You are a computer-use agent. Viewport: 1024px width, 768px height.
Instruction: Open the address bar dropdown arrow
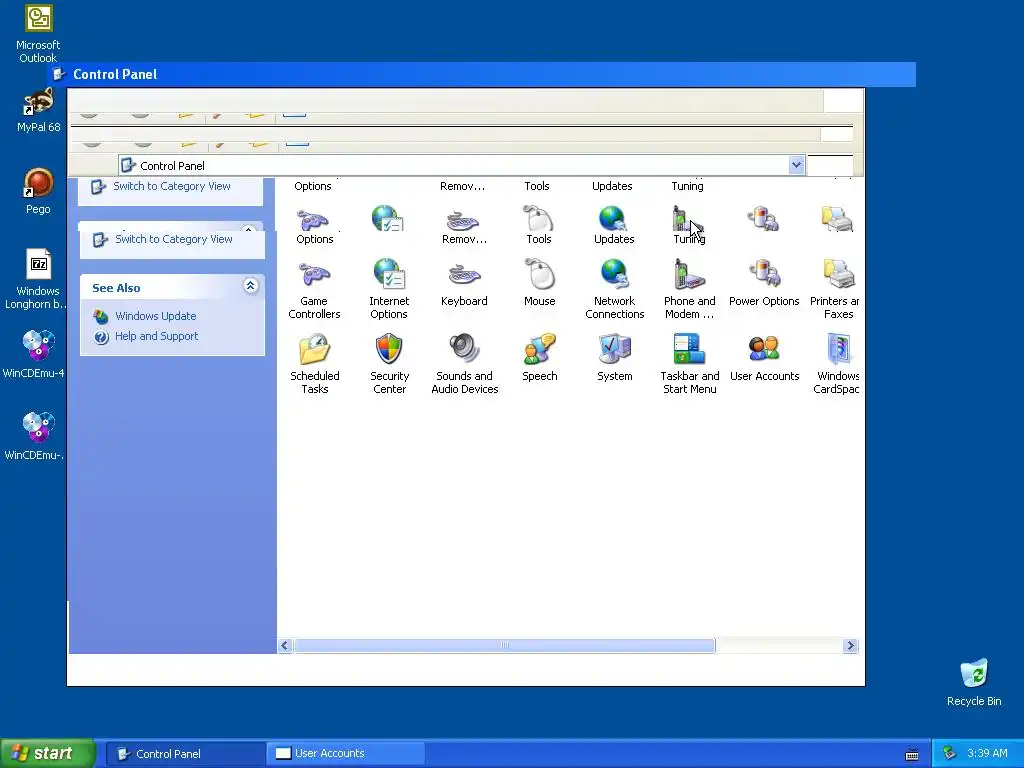pos(796,165)
